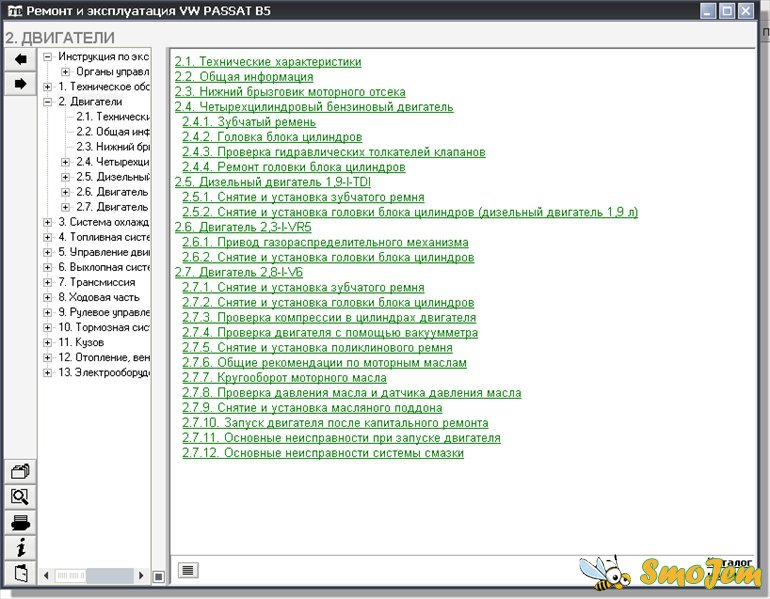This screenshot has height=599, width=770.
Task: Open link '2.7.9. Снятие и установка масляного поддона'
Action: tap(312, 408)
